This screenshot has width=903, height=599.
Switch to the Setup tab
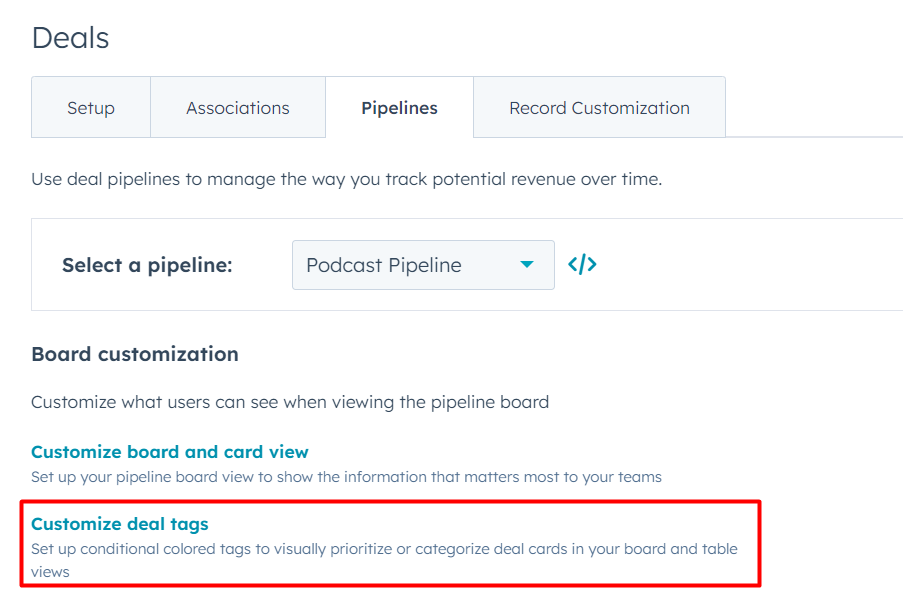pos(91,108)
